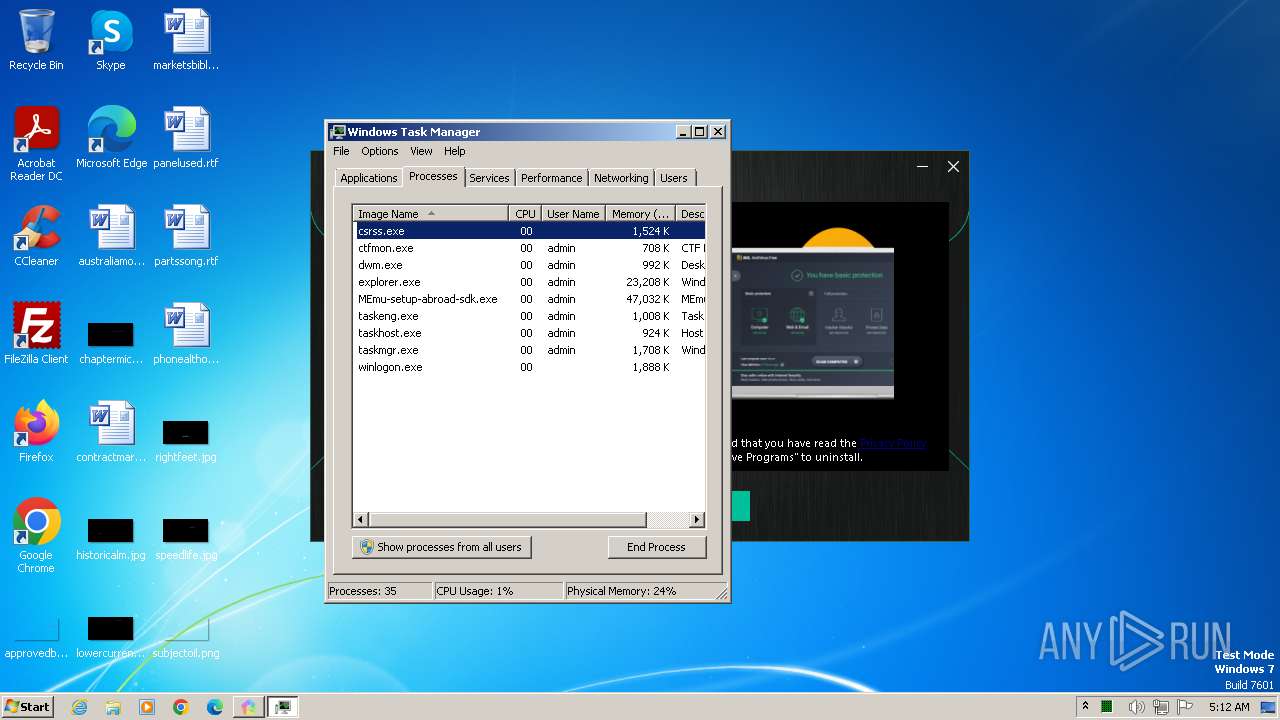Open the Recycle Bin icon

(36, 40)
